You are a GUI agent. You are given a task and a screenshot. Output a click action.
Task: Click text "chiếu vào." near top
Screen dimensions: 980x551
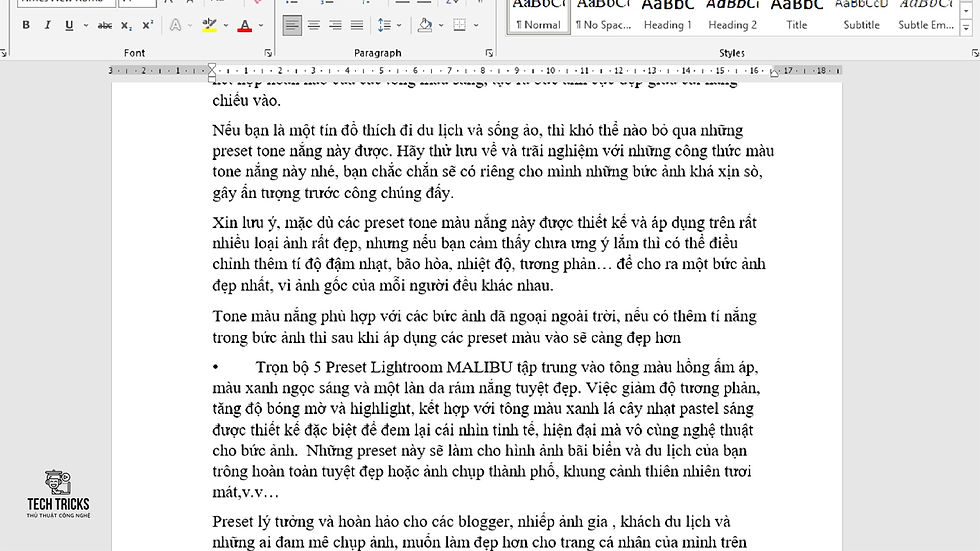tap(247, 101)
